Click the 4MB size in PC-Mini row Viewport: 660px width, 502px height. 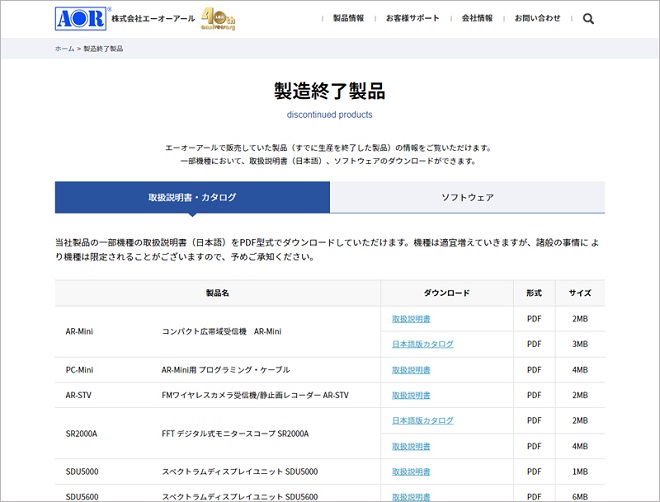pyautogui.click(x=580, y=370)
